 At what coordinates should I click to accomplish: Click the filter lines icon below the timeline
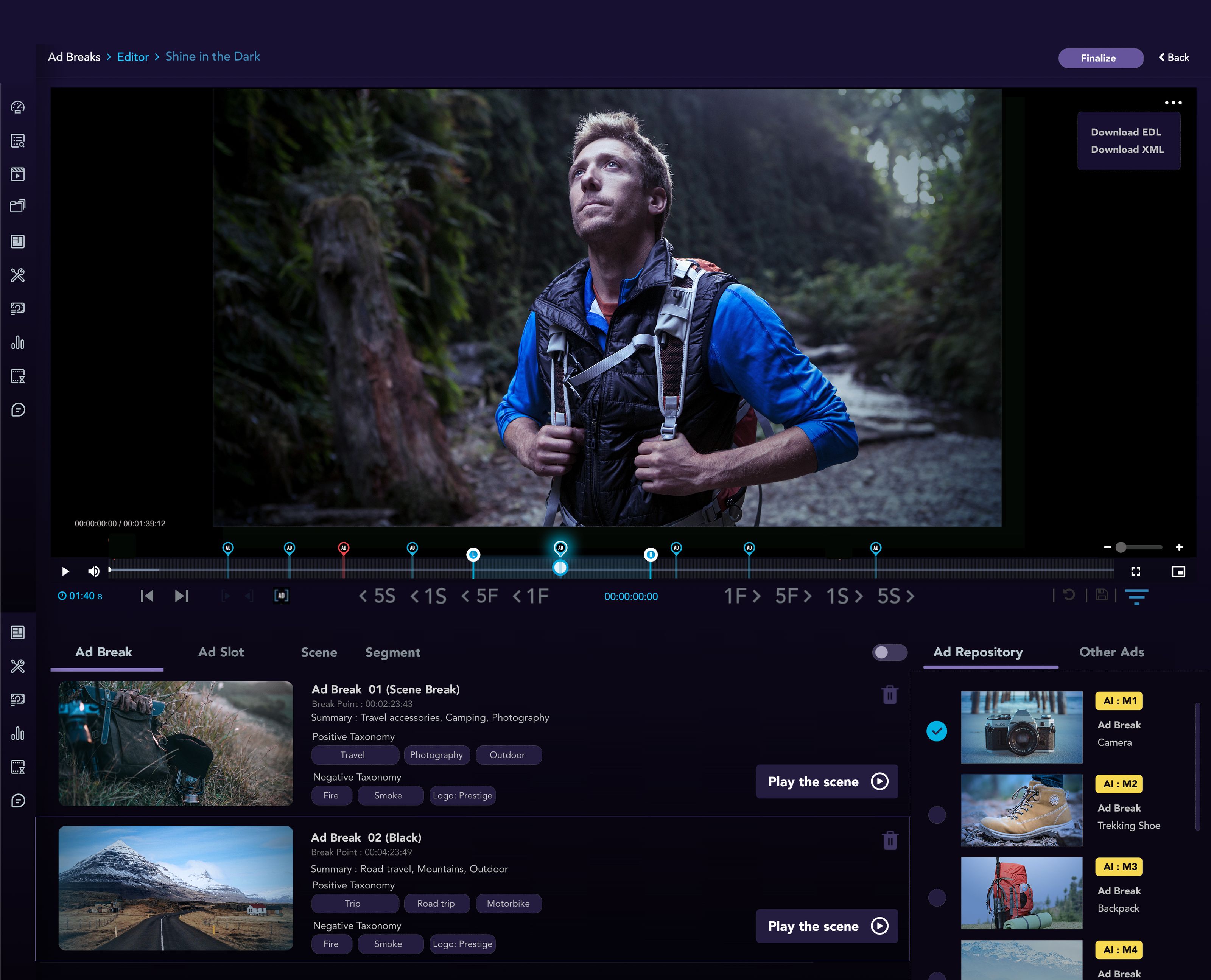(1136, 596)
